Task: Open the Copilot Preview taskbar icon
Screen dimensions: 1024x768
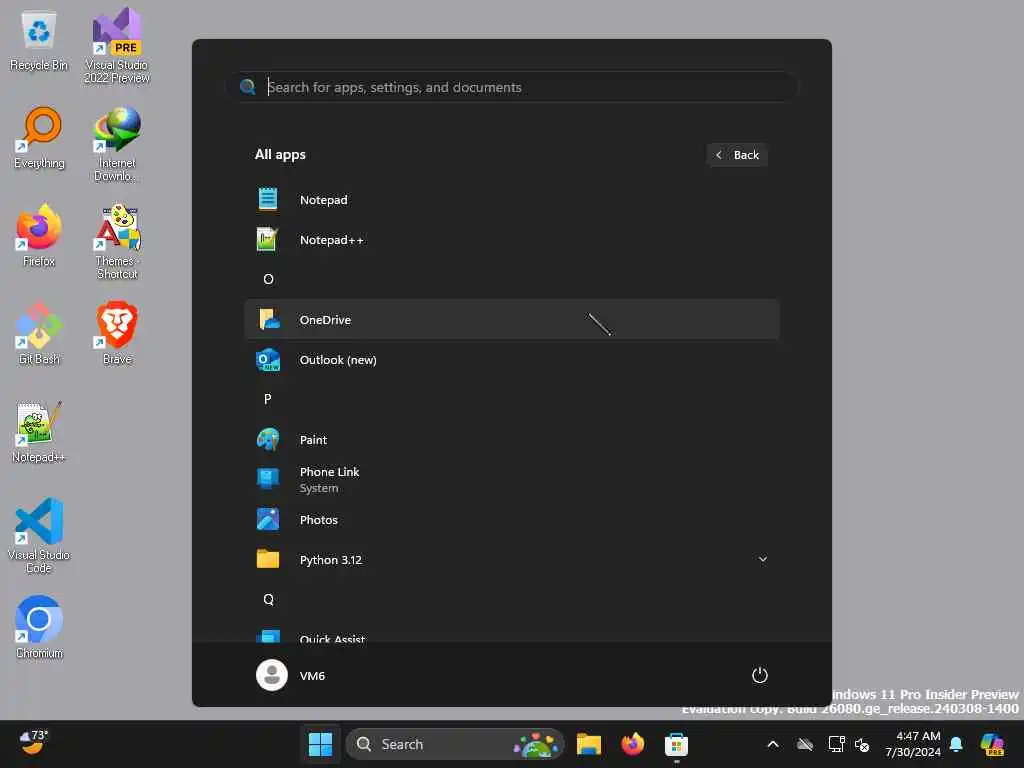Action: pyautogui.click(x=993, y=744)
